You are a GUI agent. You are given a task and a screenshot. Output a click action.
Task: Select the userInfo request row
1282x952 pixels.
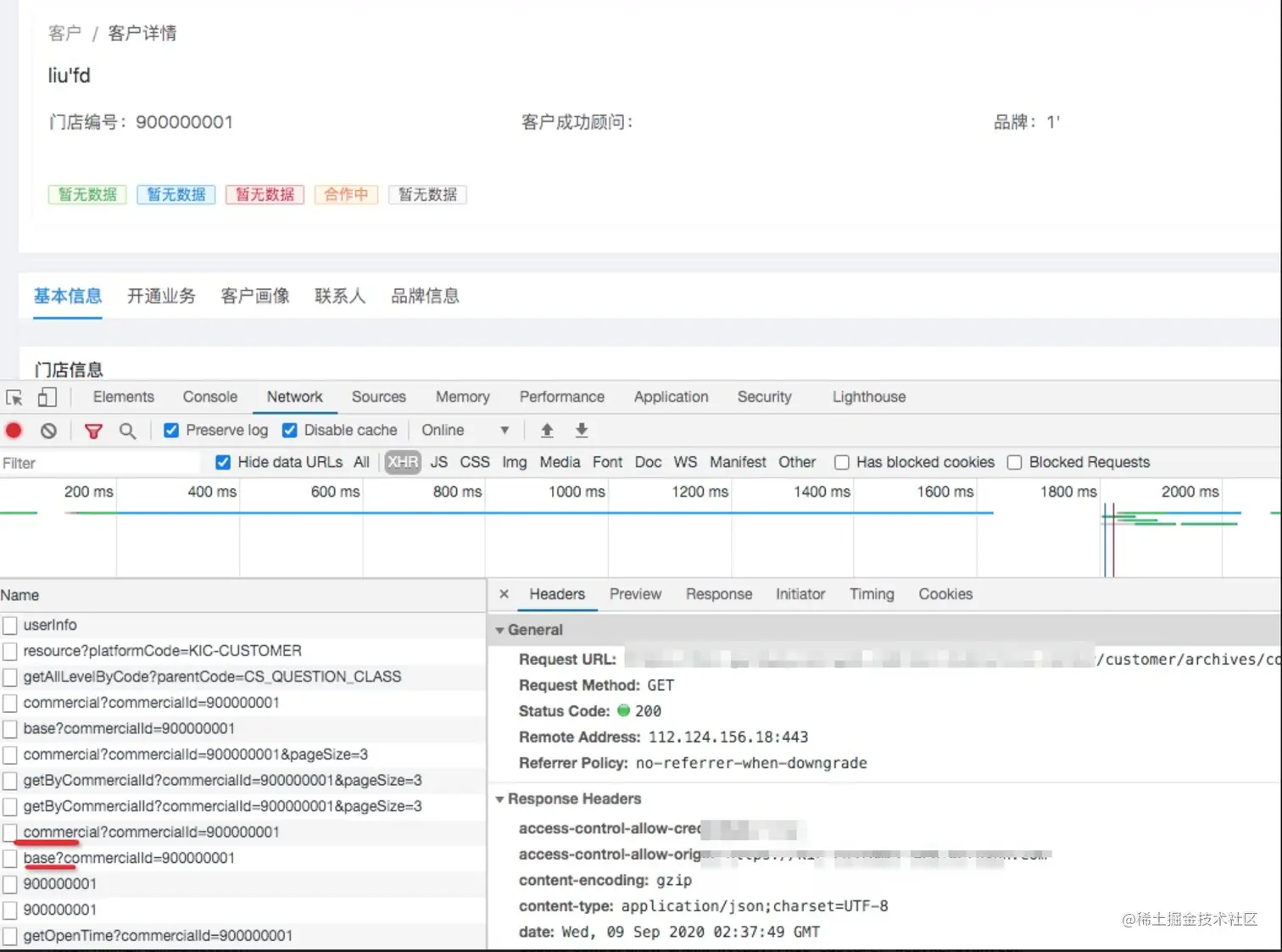pos(242,626)
